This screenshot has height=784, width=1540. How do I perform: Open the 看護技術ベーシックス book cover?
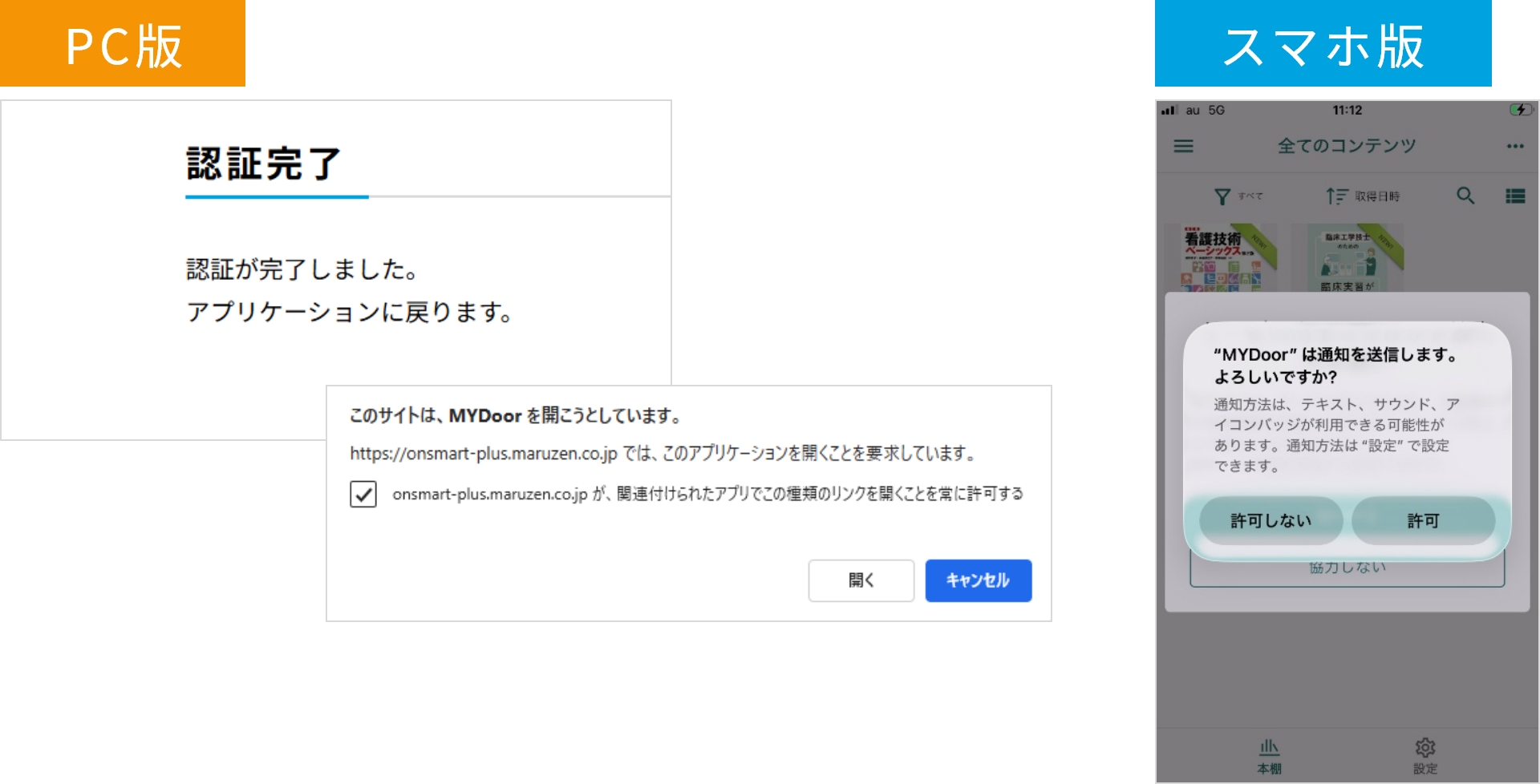(1220, 257)
